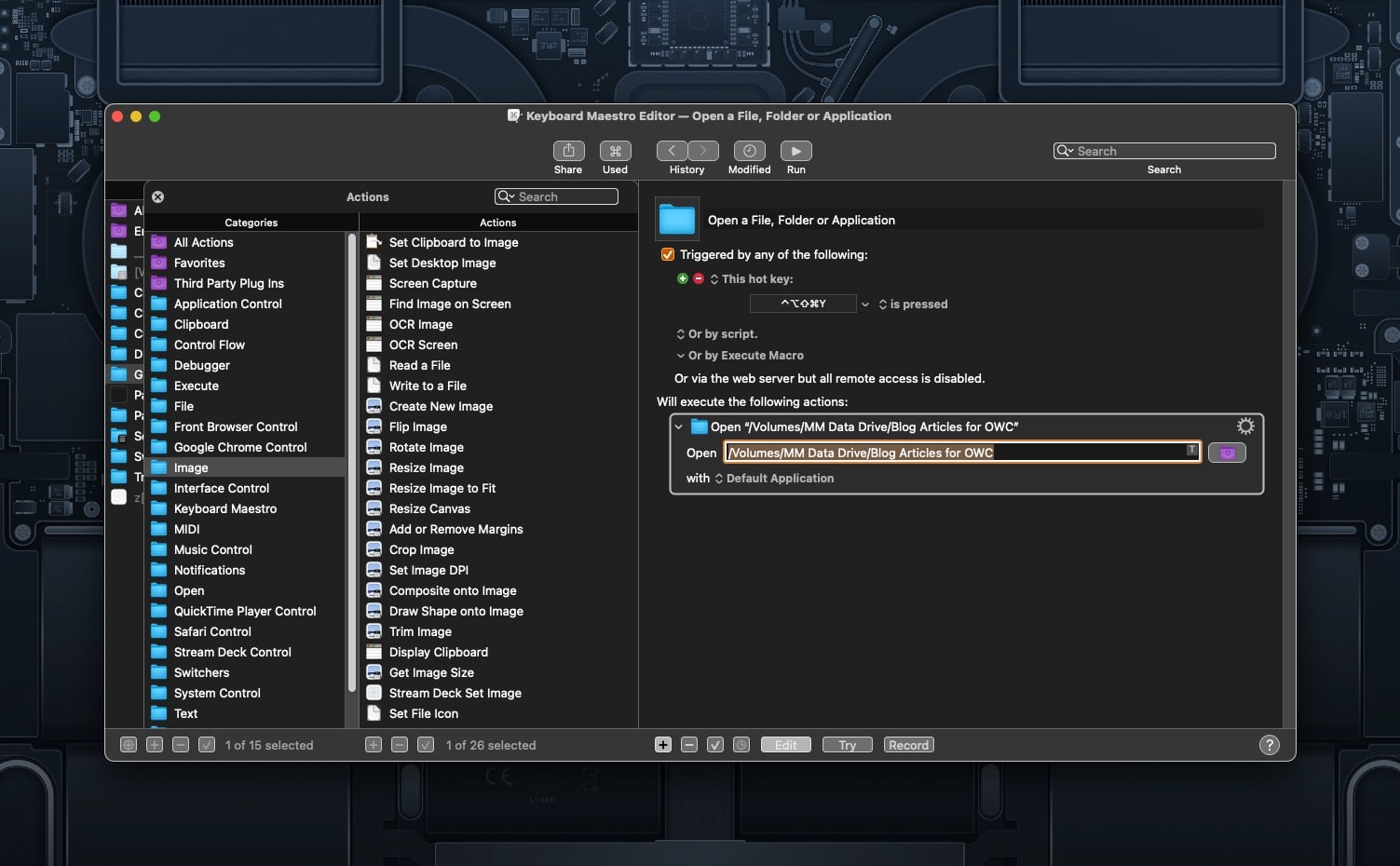
Task: Click the Try button
Action: point(847,745)
